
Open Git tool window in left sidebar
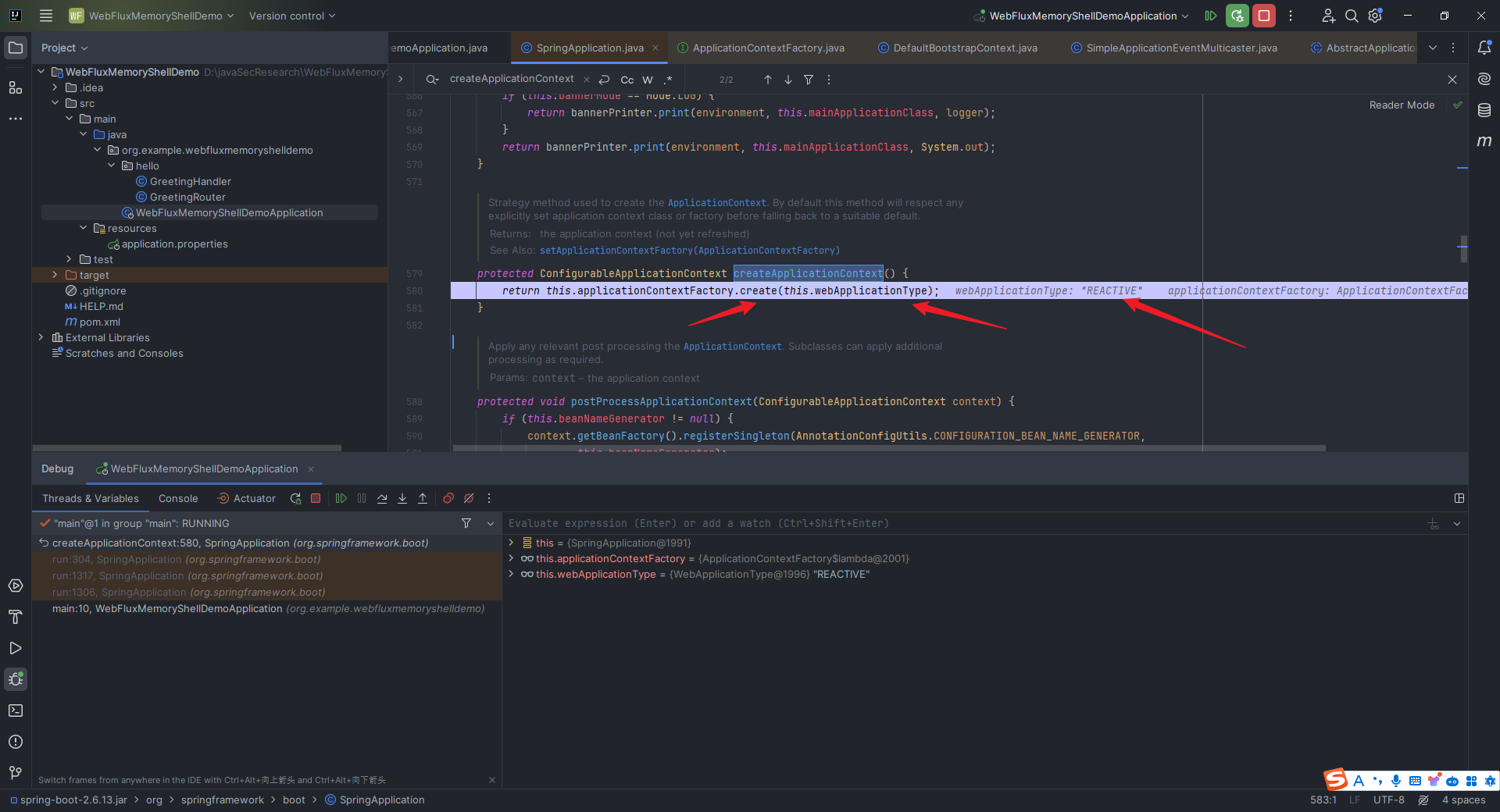click(16, 773)
